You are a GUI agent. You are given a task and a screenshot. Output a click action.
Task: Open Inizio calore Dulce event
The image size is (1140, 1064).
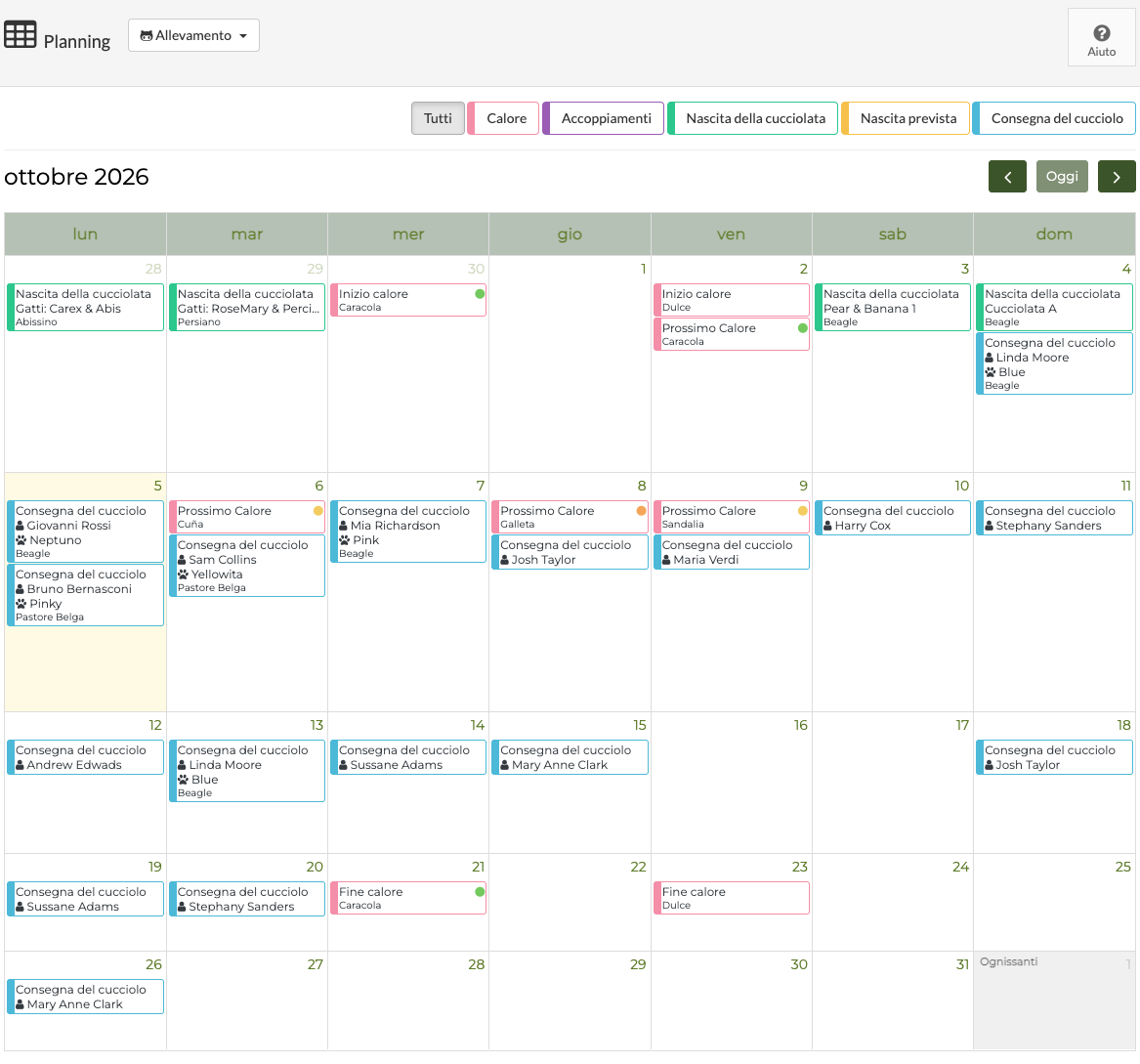tap(732, 300)
